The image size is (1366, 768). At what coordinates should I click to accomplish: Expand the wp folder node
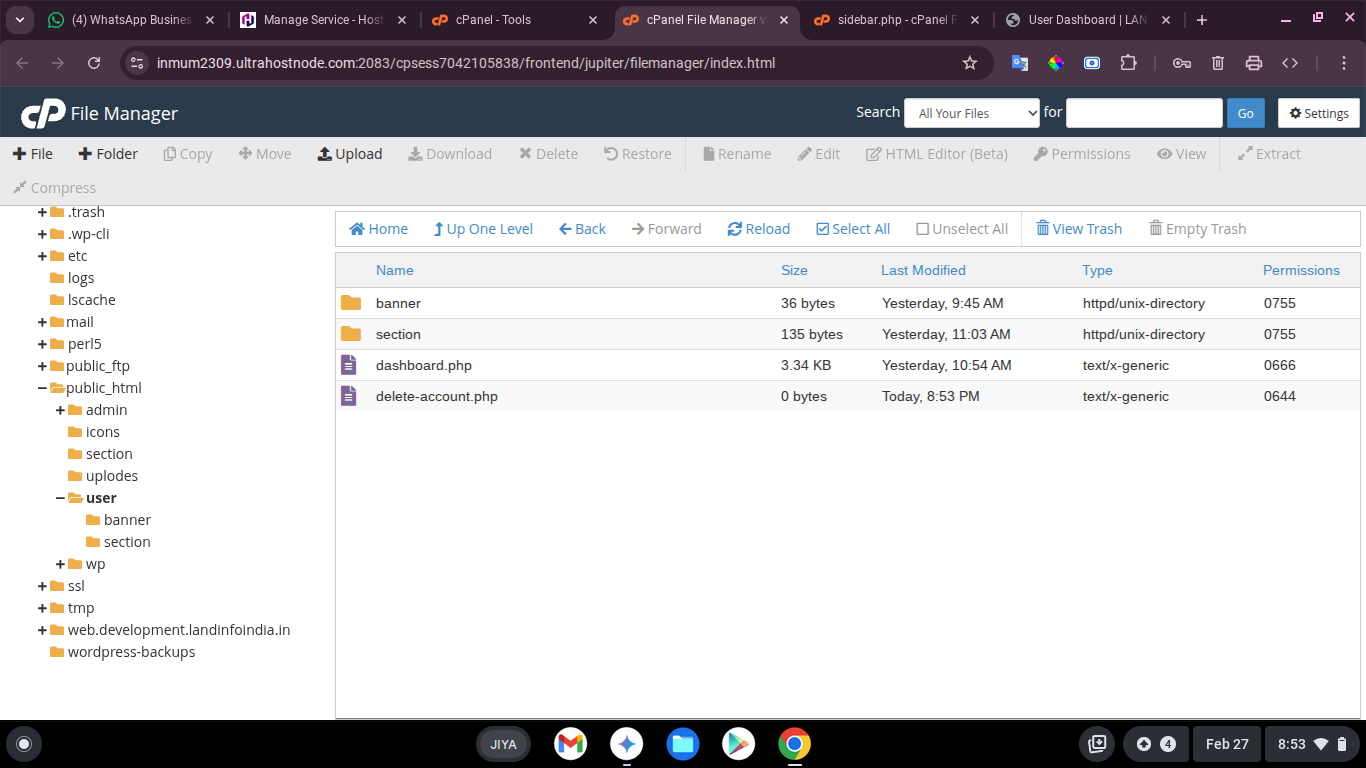pyautogui.click(x=60, y=564)
